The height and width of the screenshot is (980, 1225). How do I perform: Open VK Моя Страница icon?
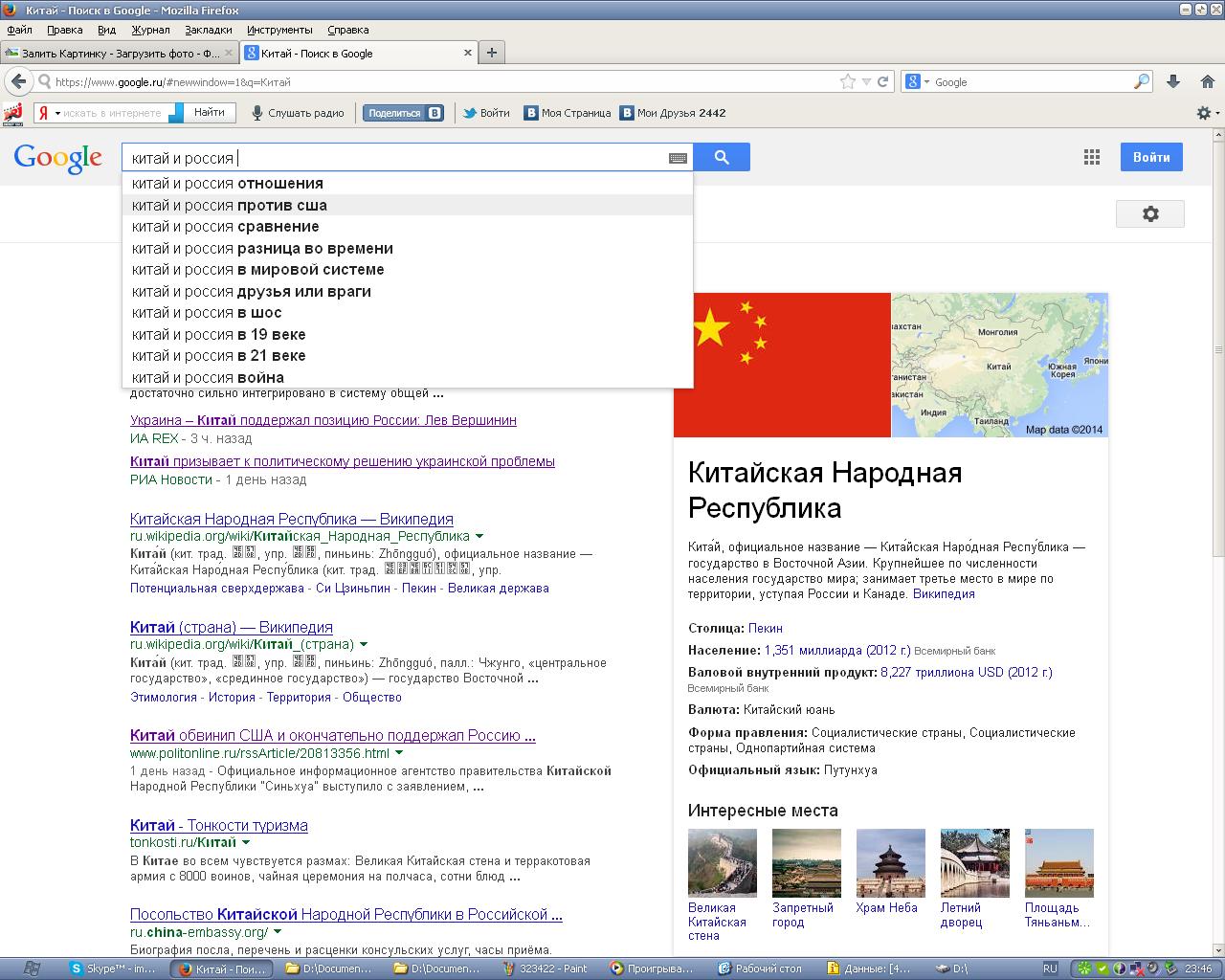[x=531, y=113]
